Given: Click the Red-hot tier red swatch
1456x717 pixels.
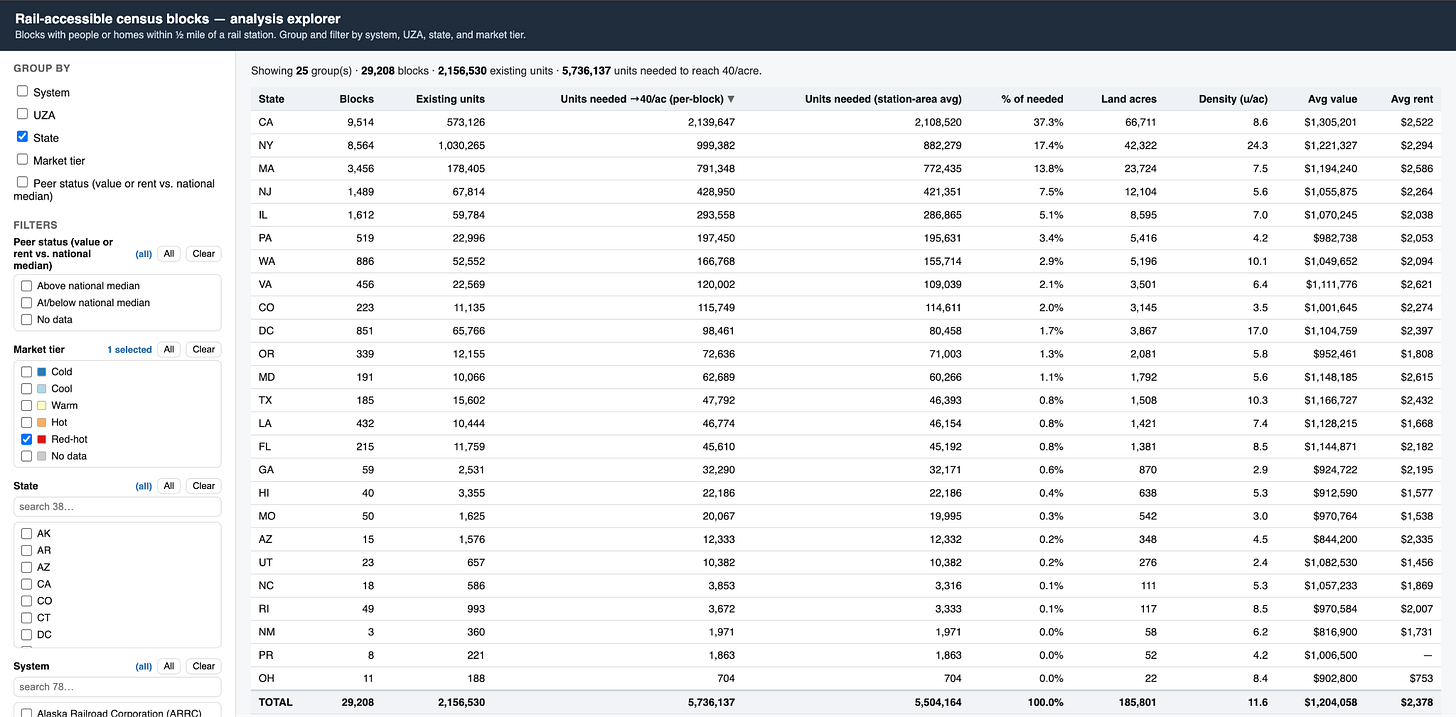Looking at the screenshot, I should [x=41, y=439].
